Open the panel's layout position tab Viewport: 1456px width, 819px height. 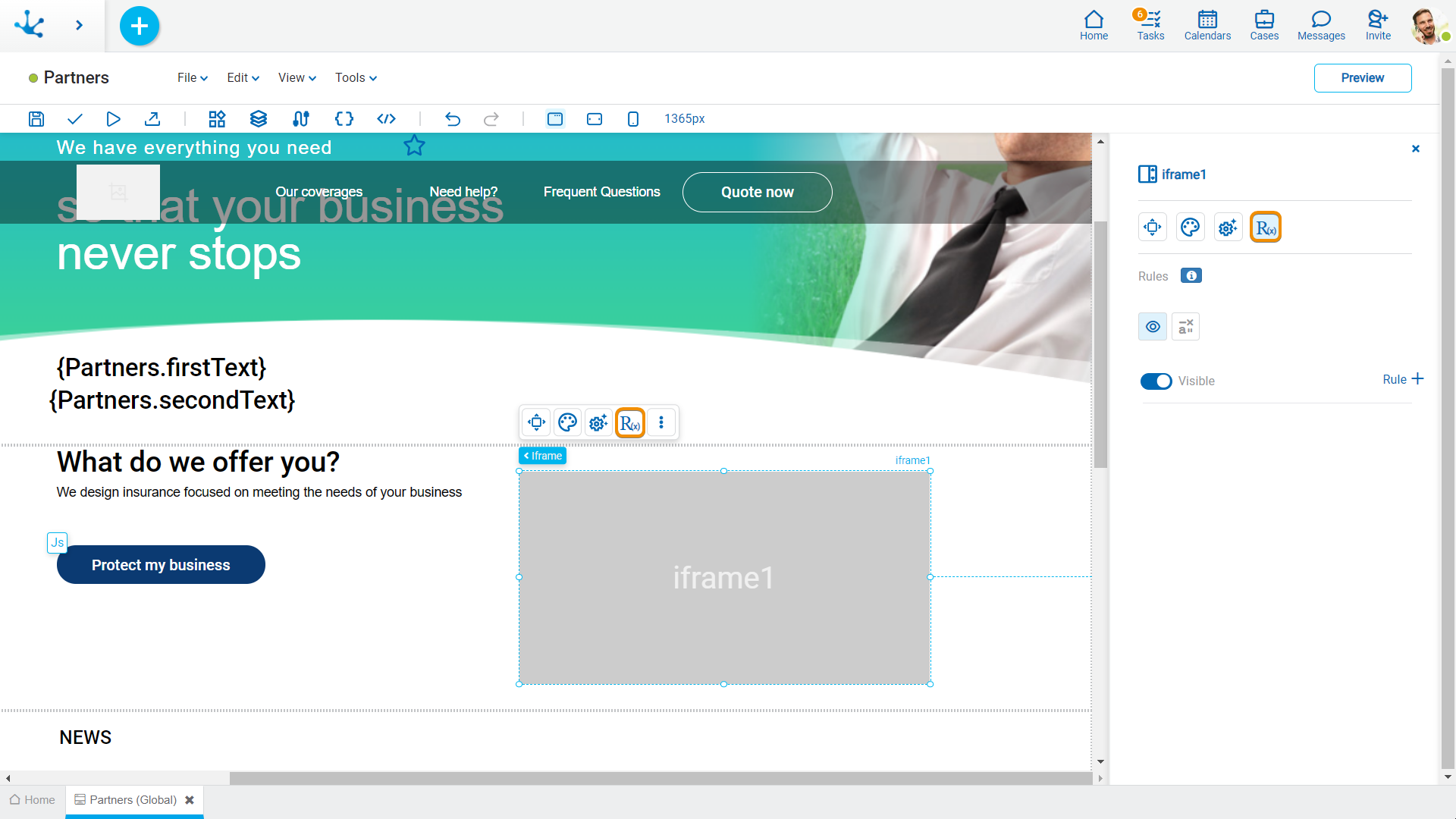click(x=1153, y=227)
